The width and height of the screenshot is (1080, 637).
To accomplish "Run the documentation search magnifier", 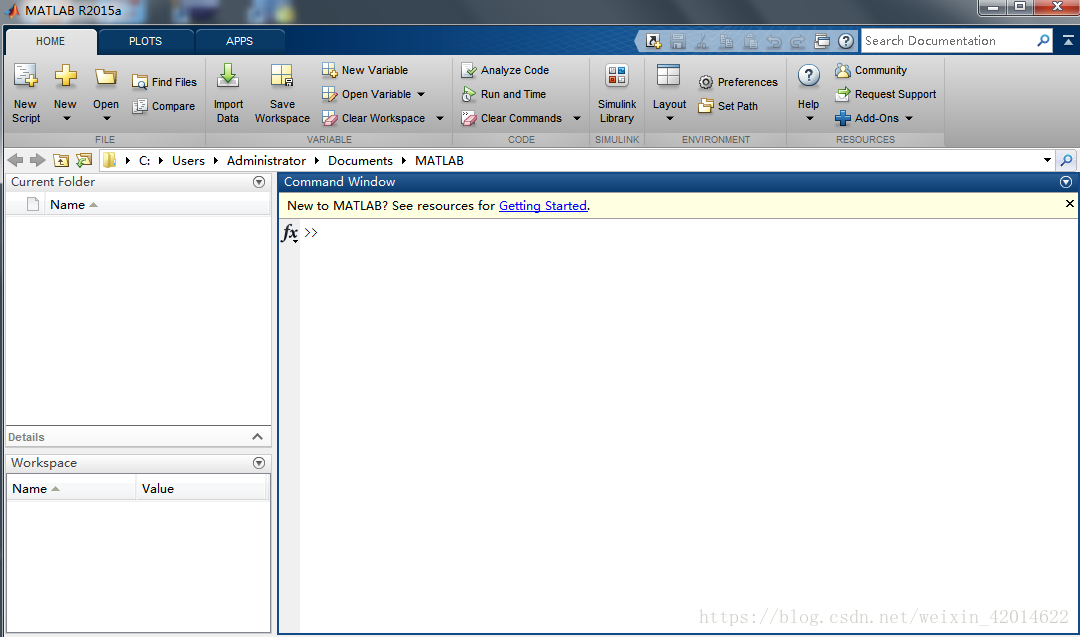I will click(x=1043, y=41).
